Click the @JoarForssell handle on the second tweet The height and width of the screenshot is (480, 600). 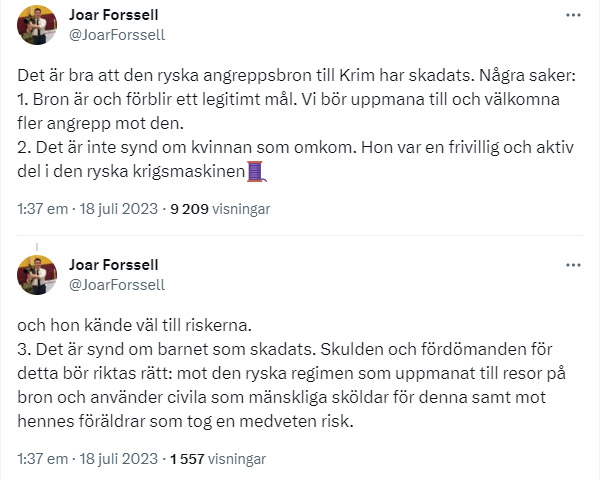[116, 284]
